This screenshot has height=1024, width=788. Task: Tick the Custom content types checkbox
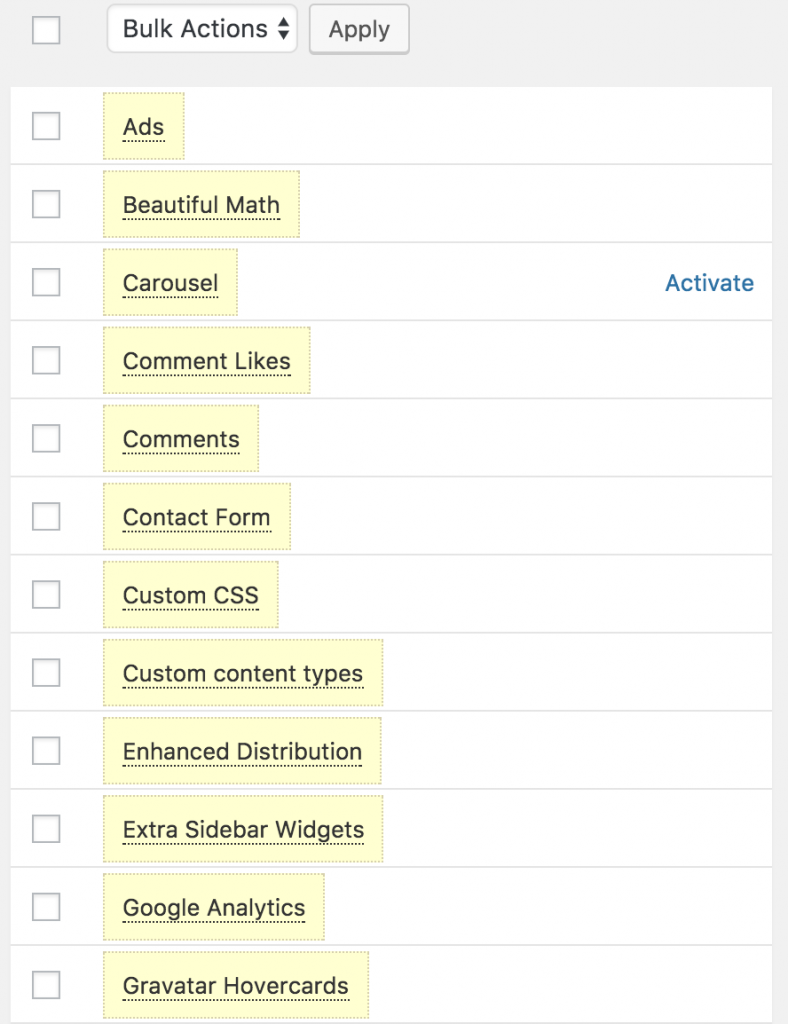[x=46, y=673]
